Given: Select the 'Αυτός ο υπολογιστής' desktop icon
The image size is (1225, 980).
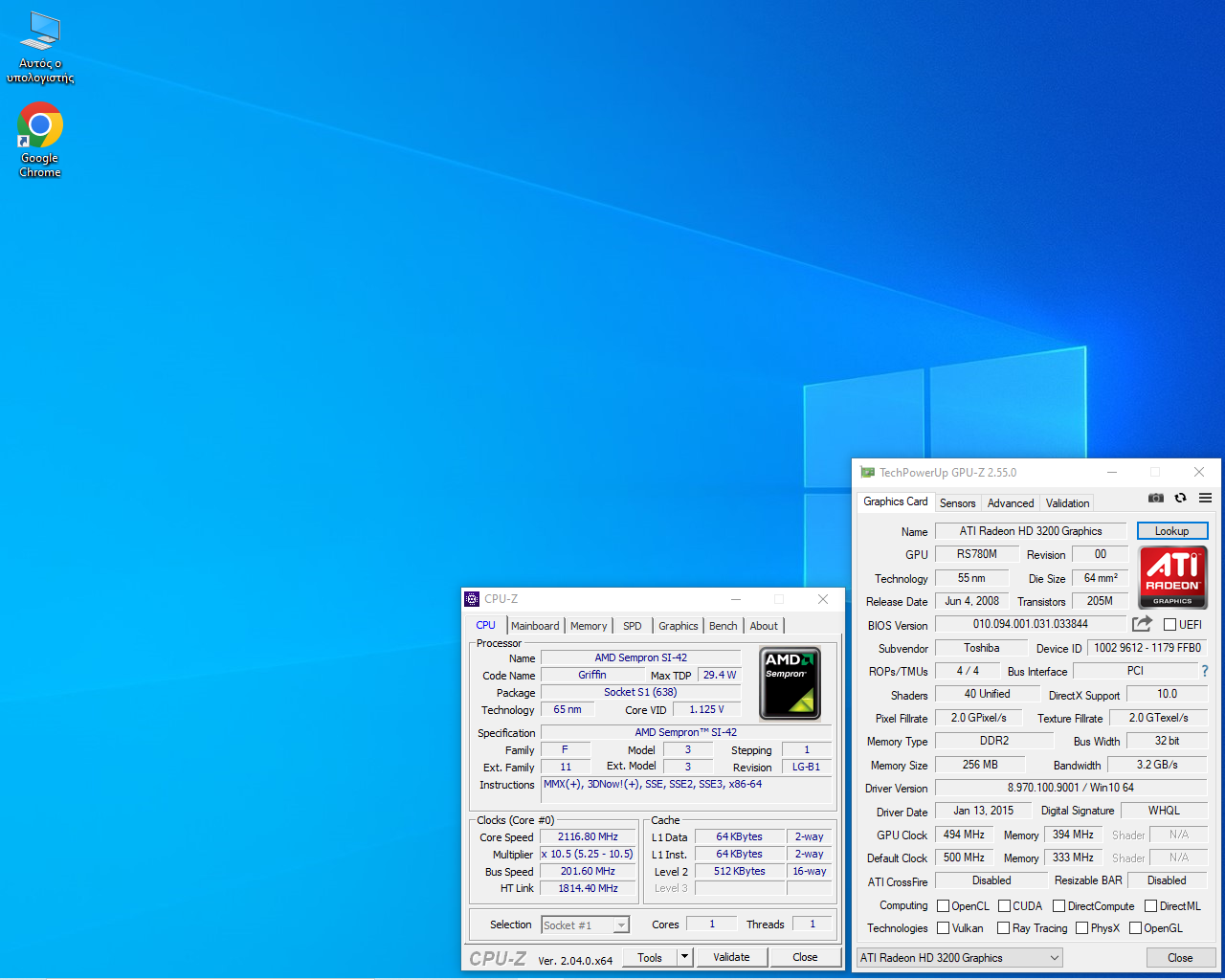Looking at the screenshot, I should pos(40,47).
